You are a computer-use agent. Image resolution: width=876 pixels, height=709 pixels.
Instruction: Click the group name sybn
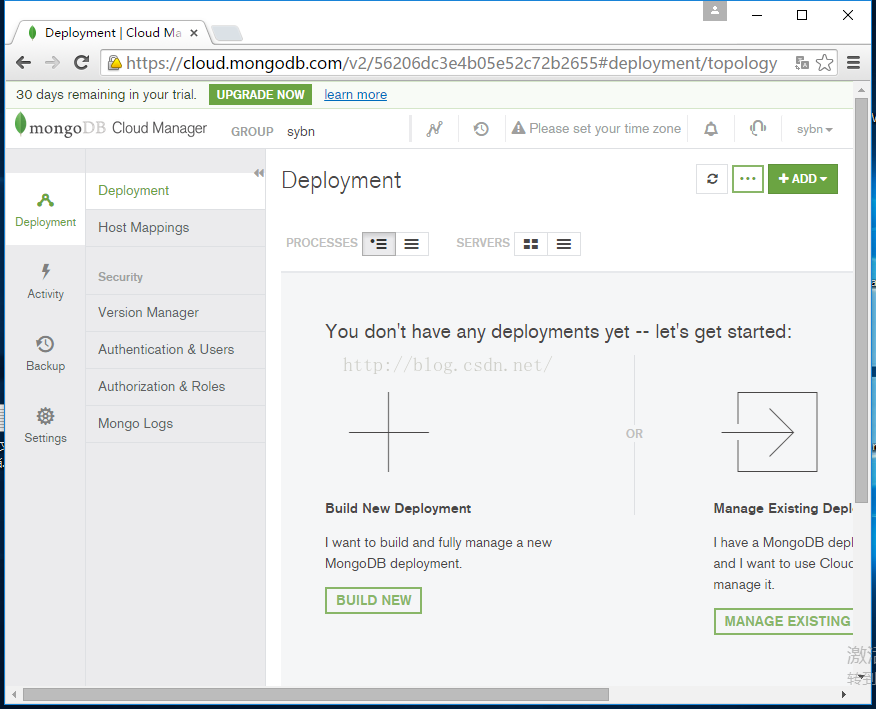coord(301,132)
